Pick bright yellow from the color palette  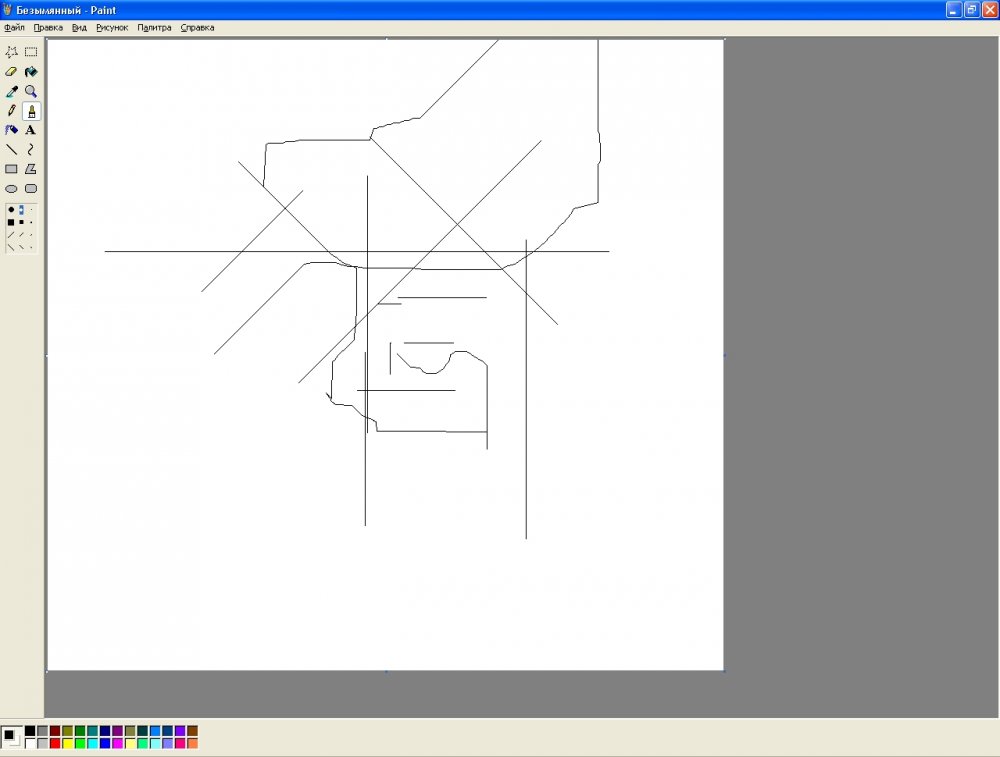point(68,743)
